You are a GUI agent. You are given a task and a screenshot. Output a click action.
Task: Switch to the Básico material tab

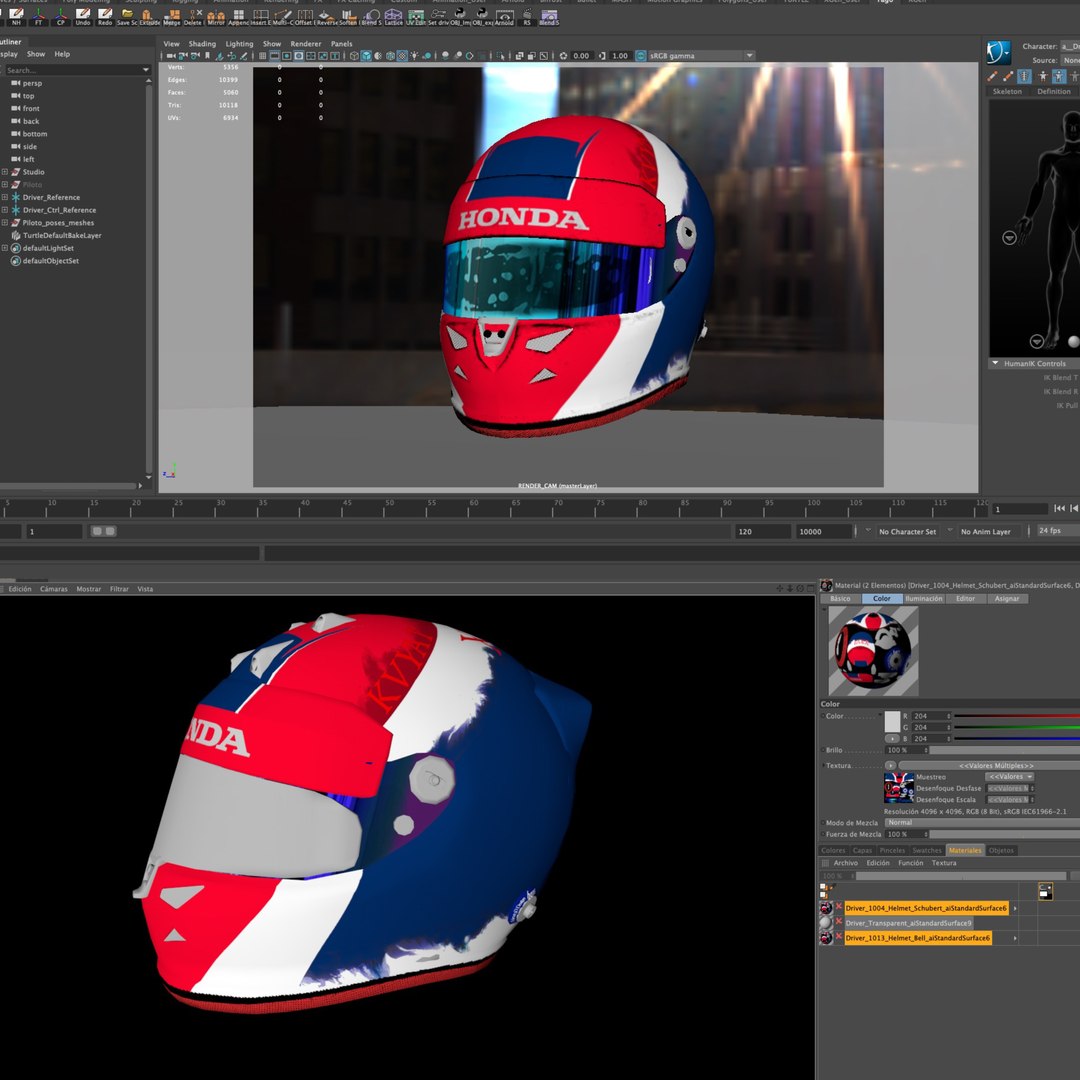click(x=840, y=599)
